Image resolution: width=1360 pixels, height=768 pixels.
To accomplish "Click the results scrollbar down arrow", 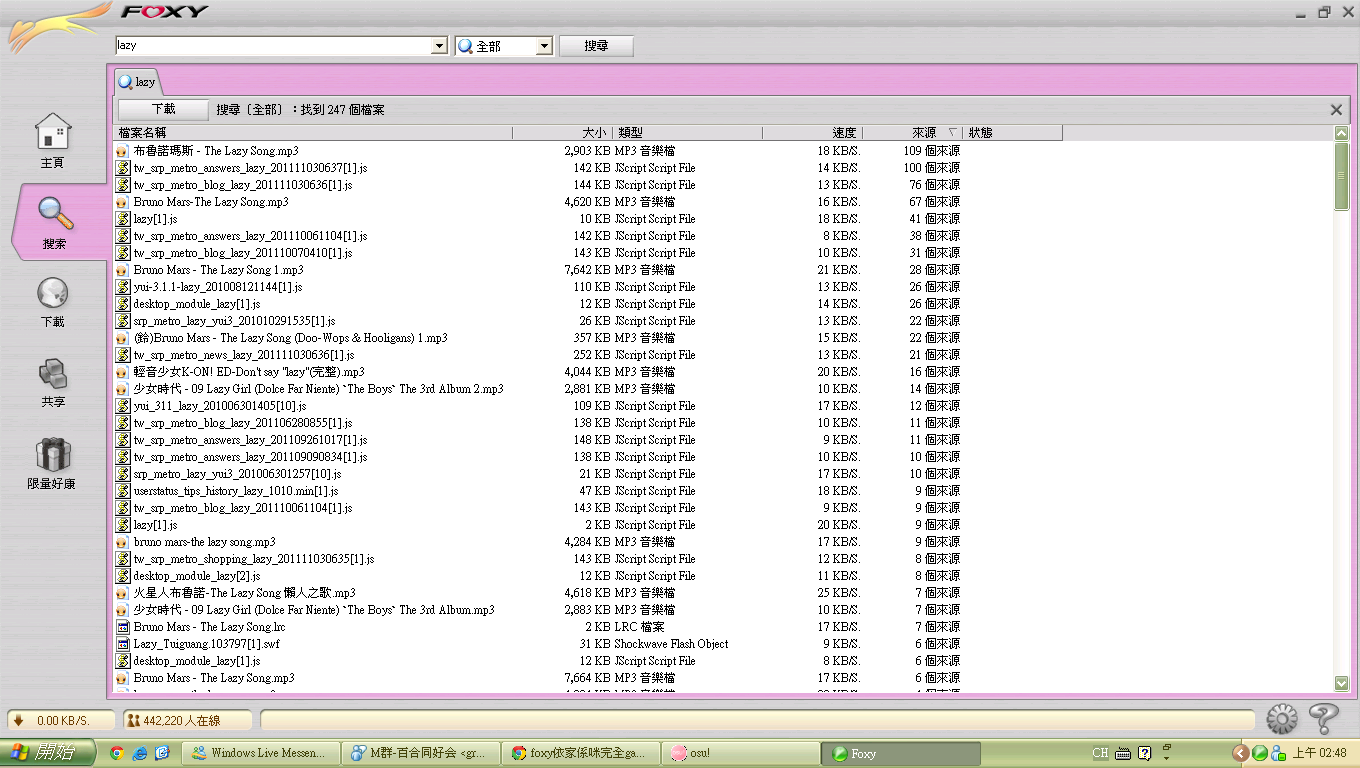I will click(1341, 683).
